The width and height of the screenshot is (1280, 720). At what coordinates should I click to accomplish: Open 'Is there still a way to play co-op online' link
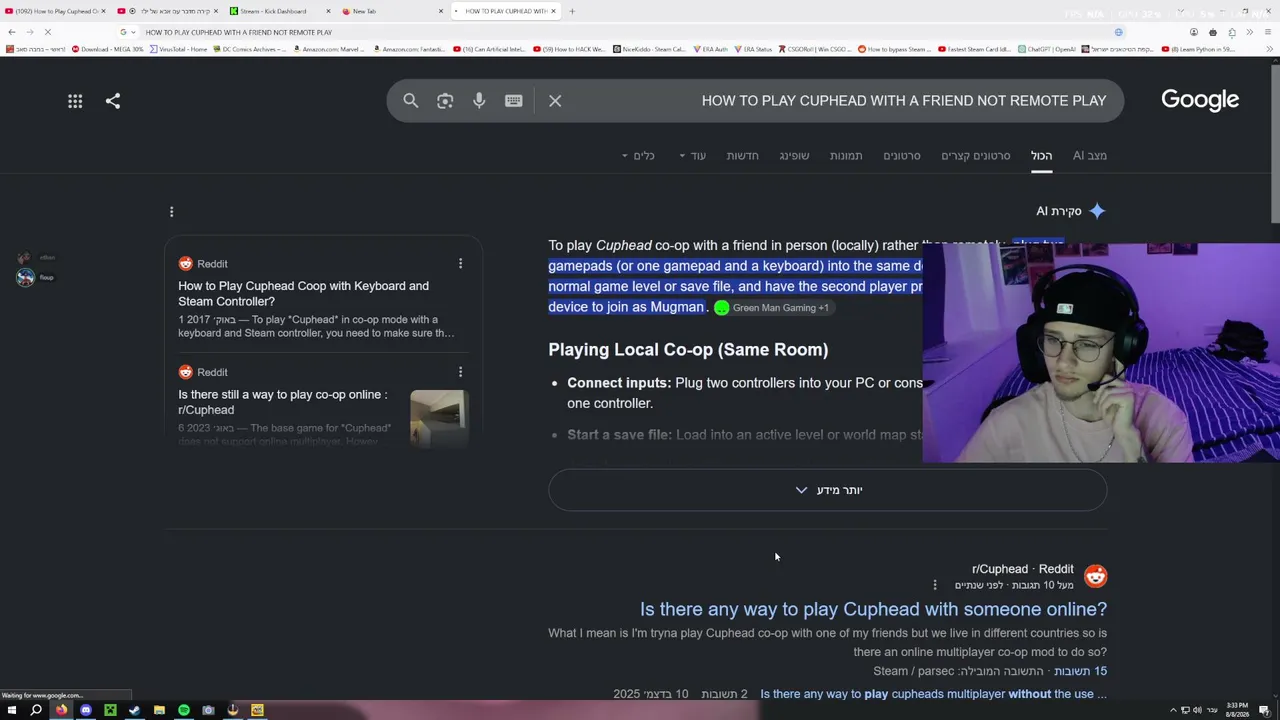(x=283, y=402)
